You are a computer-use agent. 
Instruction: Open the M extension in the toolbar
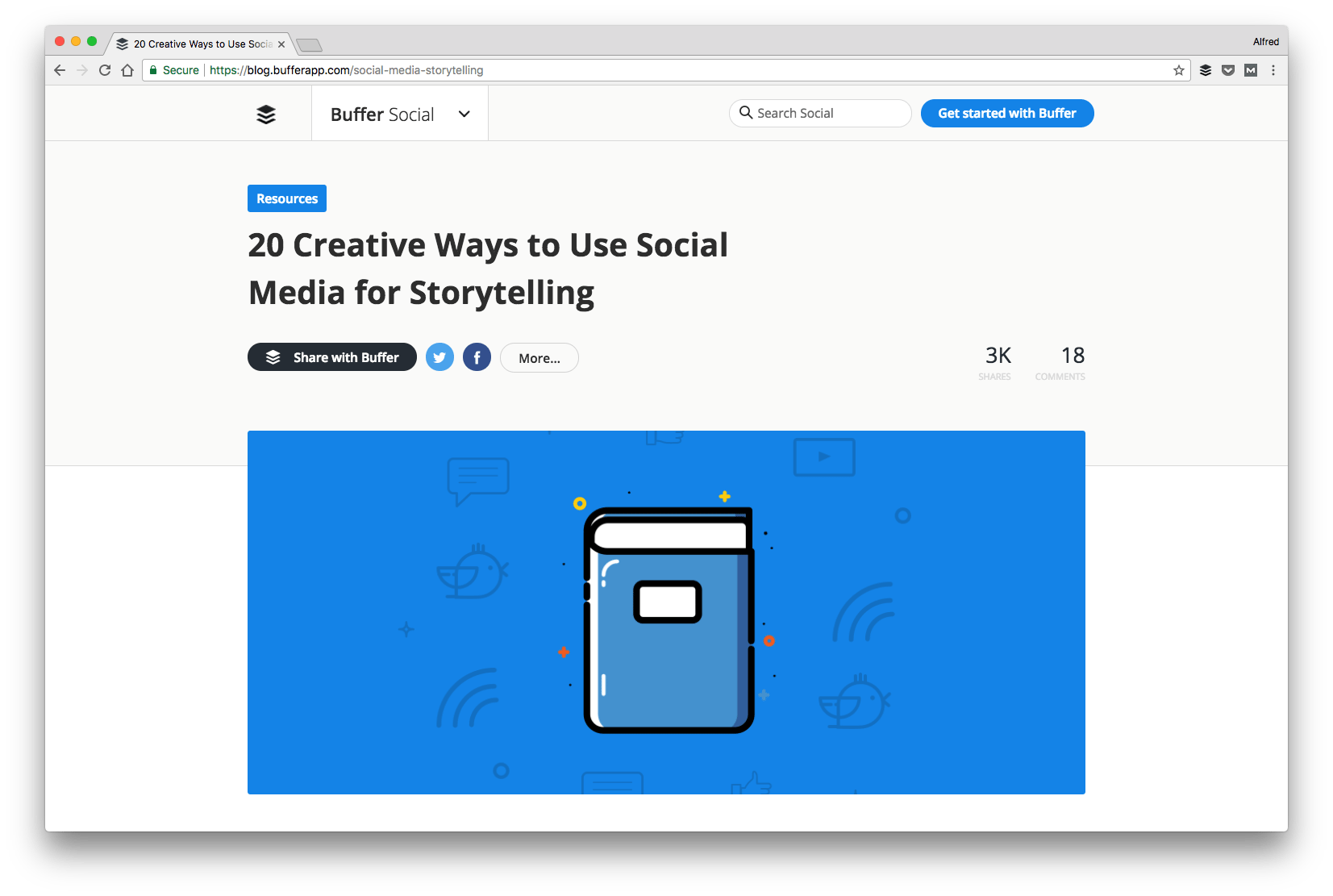click(x=1251, y=70)
